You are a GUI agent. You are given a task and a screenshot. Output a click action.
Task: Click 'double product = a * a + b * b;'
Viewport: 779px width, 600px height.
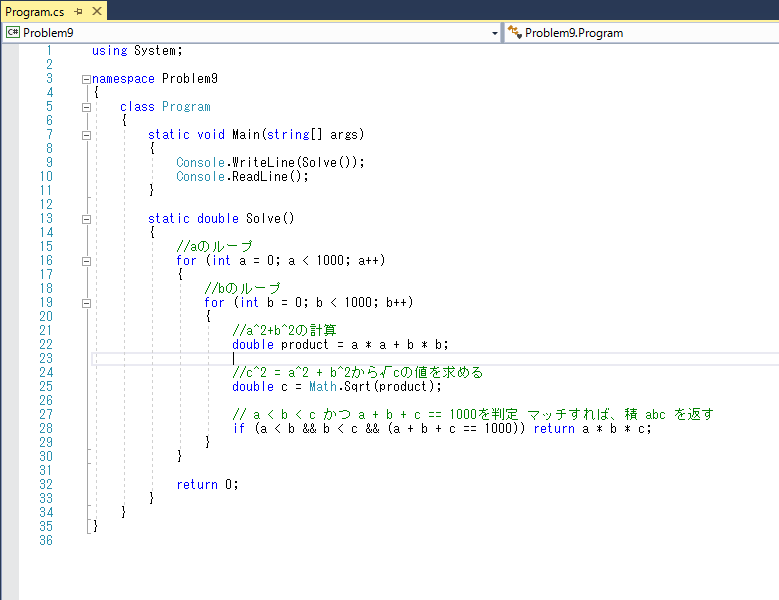pos(340,345)
